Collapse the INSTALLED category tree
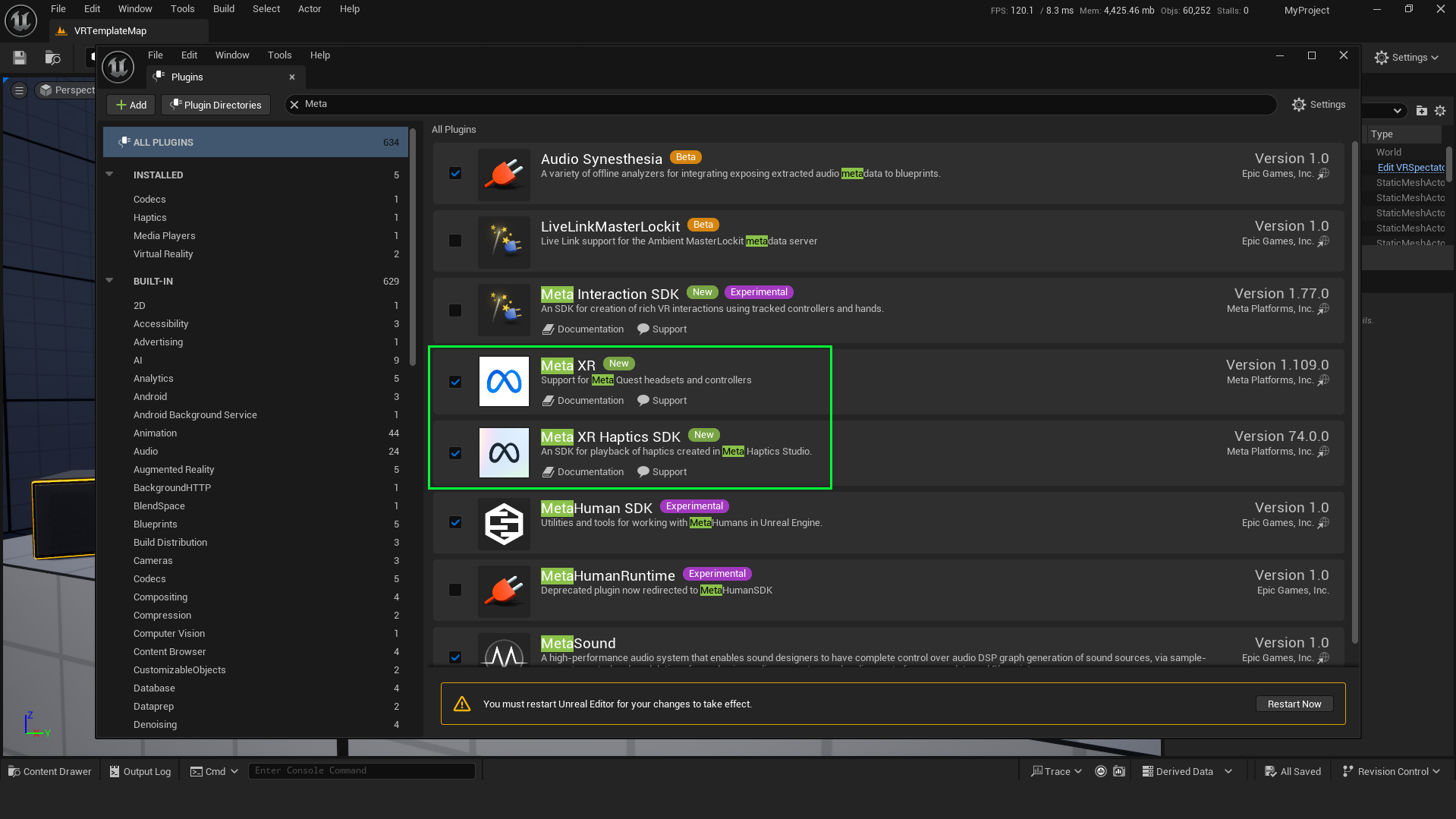Image resolution: width=1456 pixels, height=819 pixels. tap(109, 175)
